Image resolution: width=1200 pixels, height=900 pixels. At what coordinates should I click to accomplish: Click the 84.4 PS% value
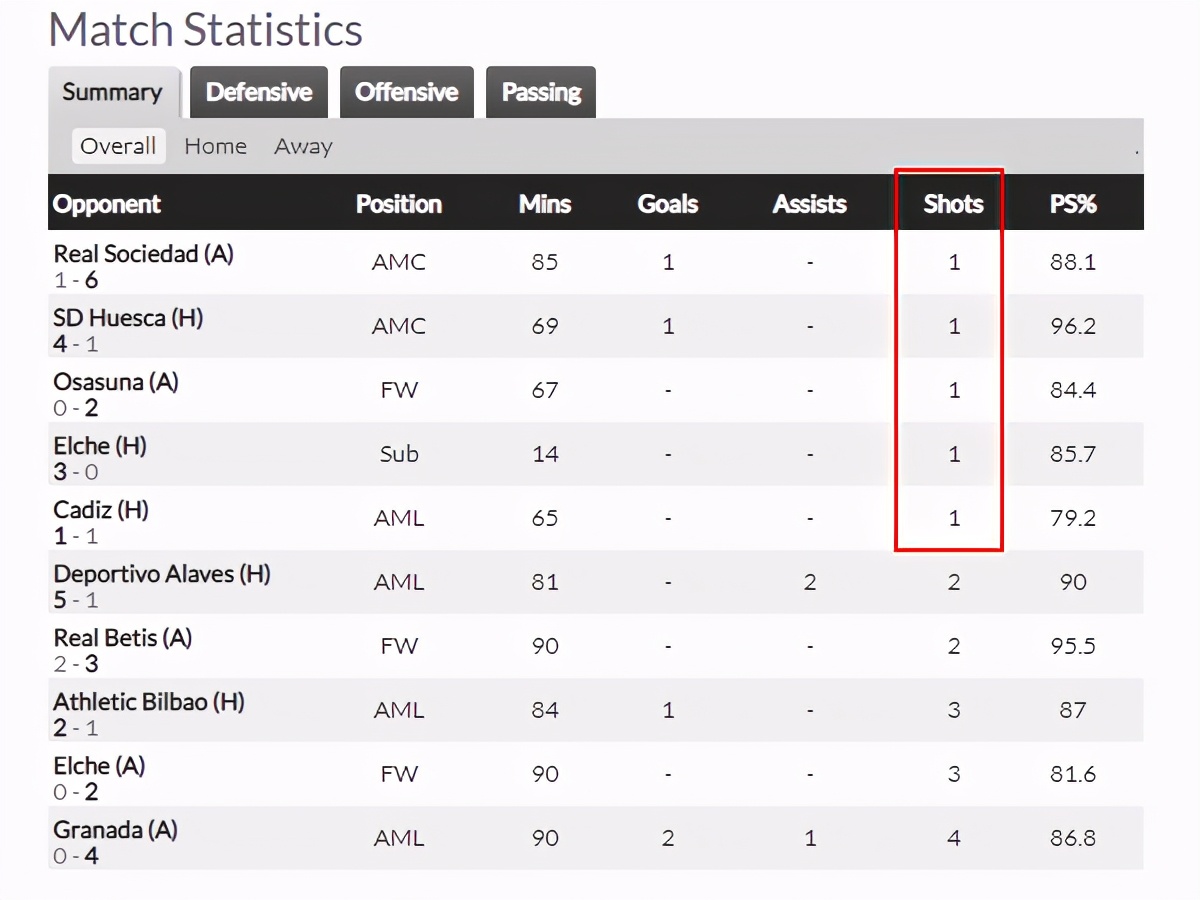(x=1073, y=390)
